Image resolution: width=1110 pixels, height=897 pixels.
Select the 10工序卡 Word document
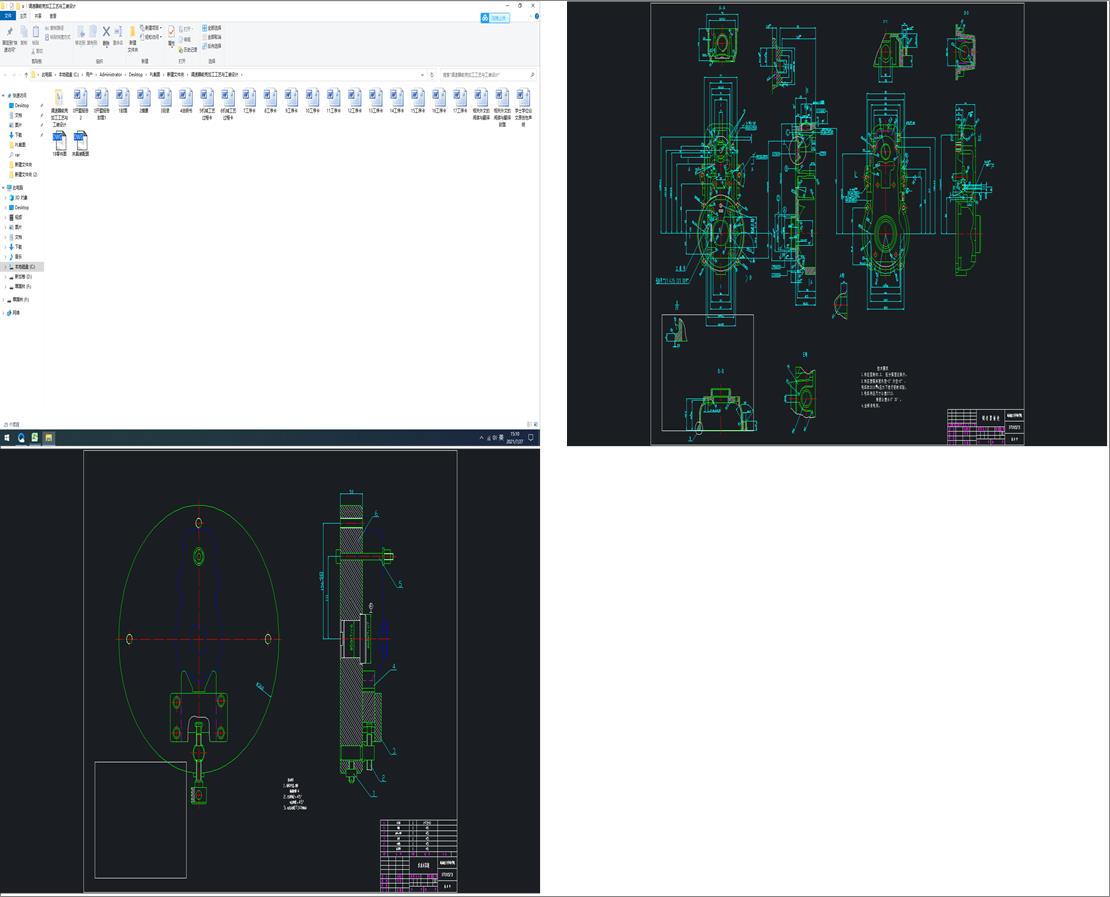pyautogui.click(x=312, y=101)
